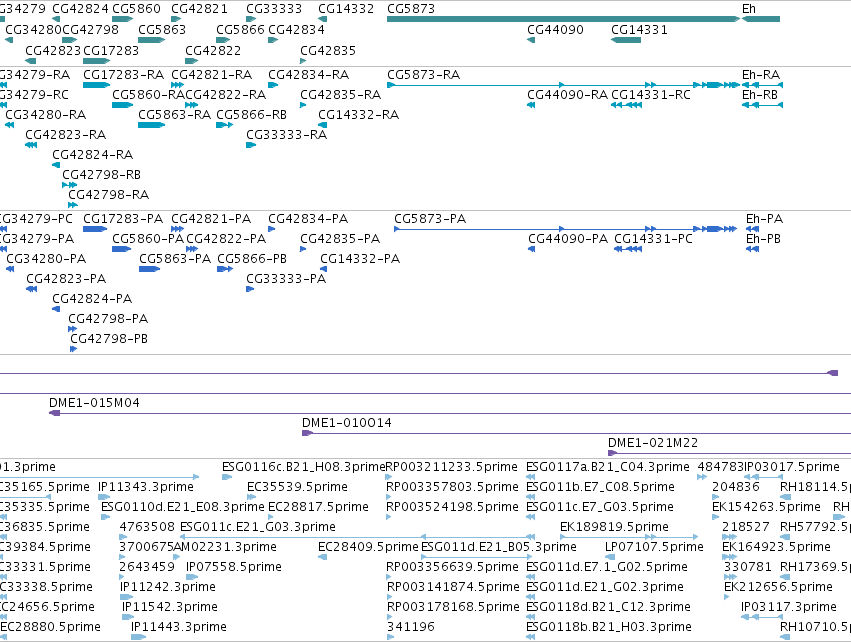Select transcript CG5873-RA
Image resolution: width=851 pixels, height=642 pixels.
[563, 85]
